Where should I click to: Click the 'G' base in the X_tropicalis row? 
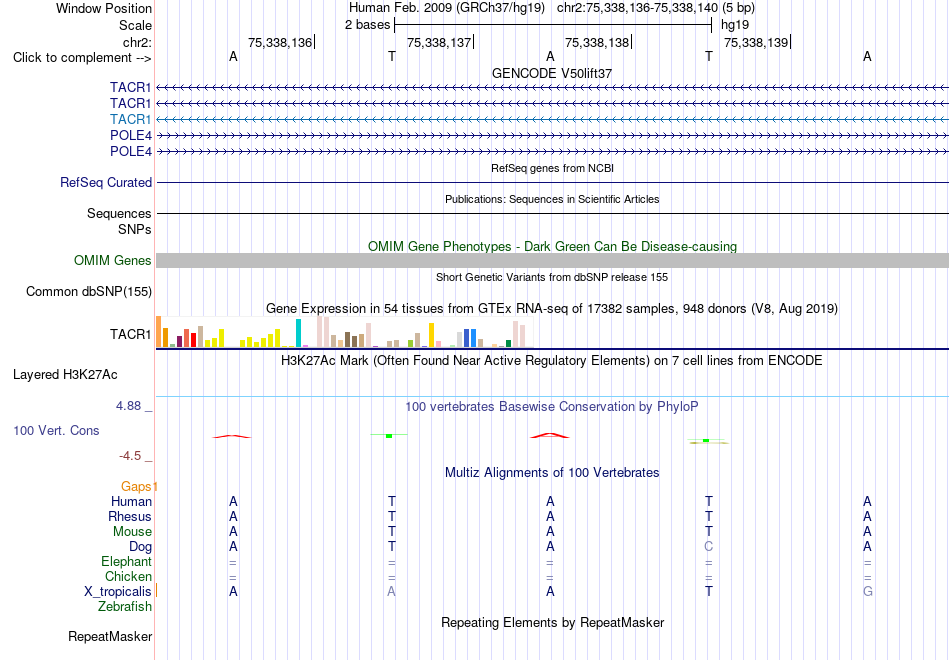pos(868,592)
